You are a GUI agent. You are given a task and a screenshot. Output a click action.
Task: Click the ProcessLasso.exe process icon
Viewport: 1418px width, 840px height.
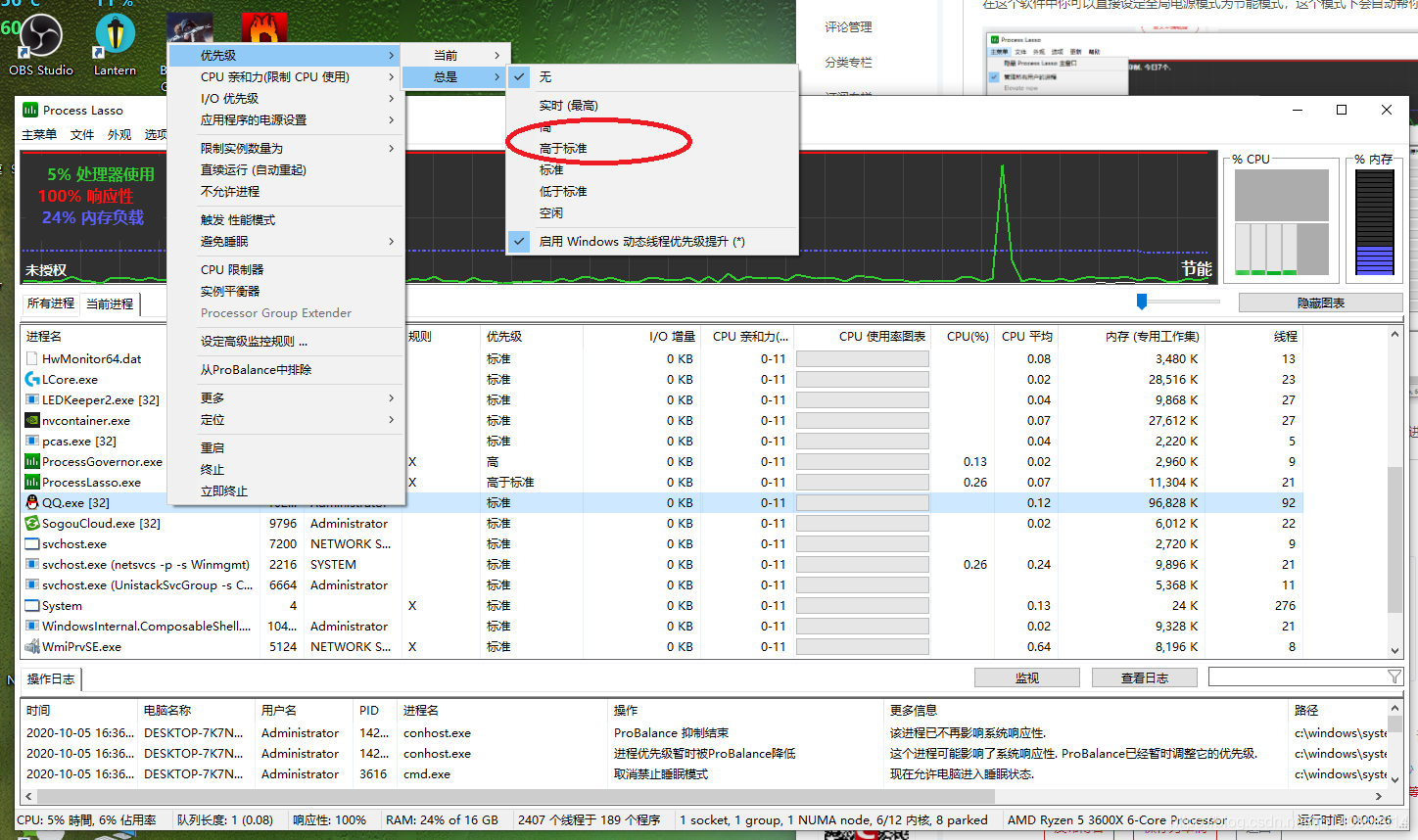[32, 483]
